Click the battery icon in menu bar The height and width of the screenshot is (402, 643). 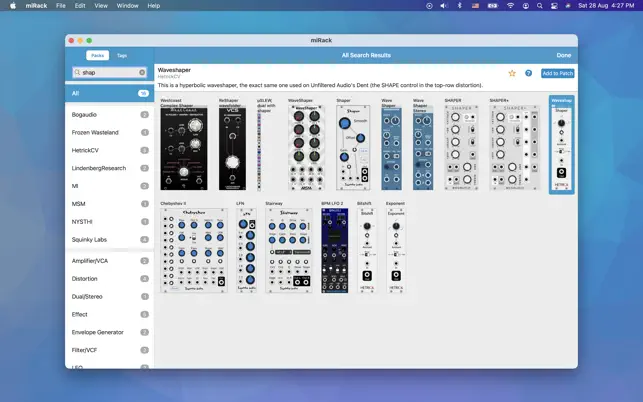point(493,6)
